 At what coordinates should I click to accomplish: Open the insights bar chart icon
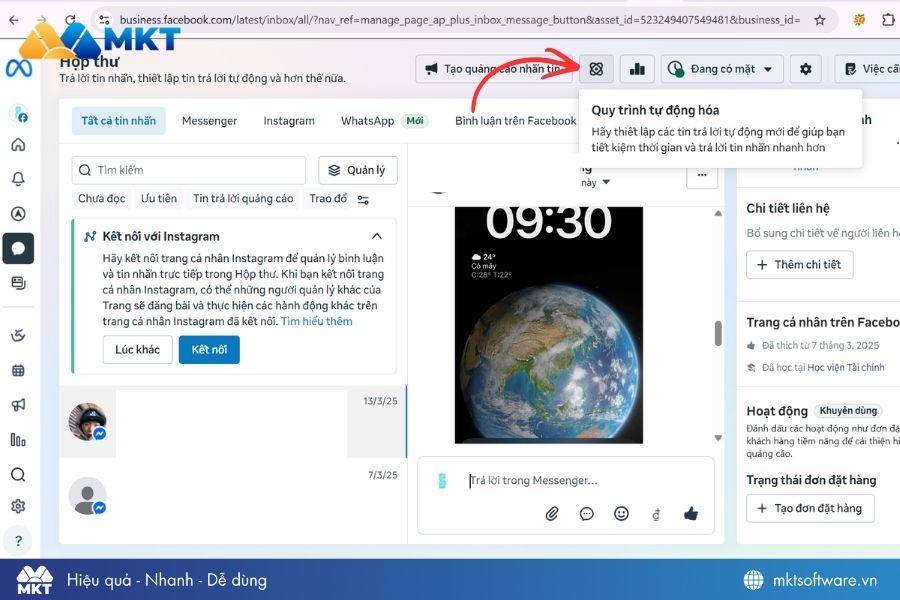coord(637,68)
